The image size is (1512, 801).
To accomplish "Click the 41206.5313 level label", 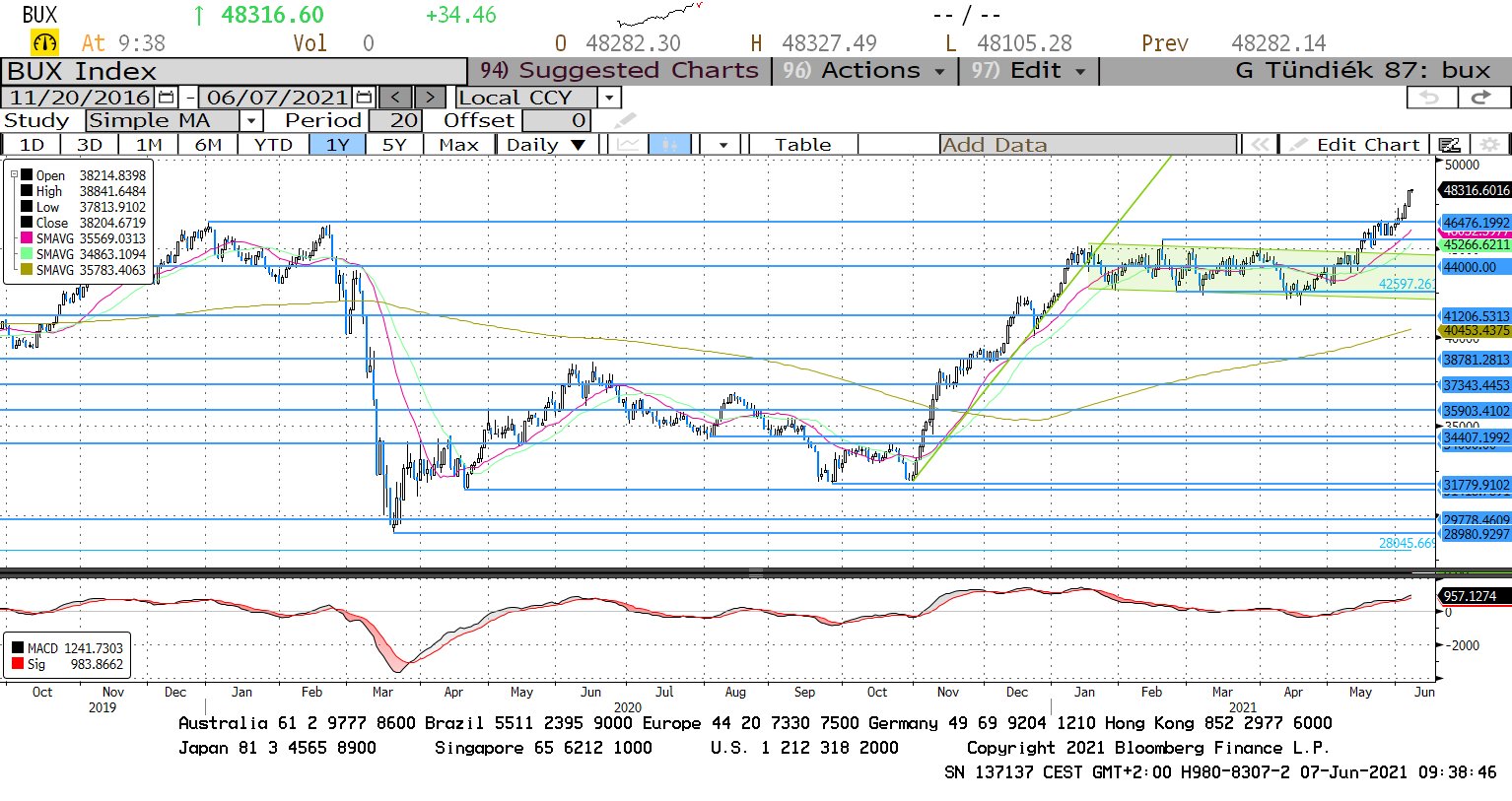I will [x=1476, y=316].
